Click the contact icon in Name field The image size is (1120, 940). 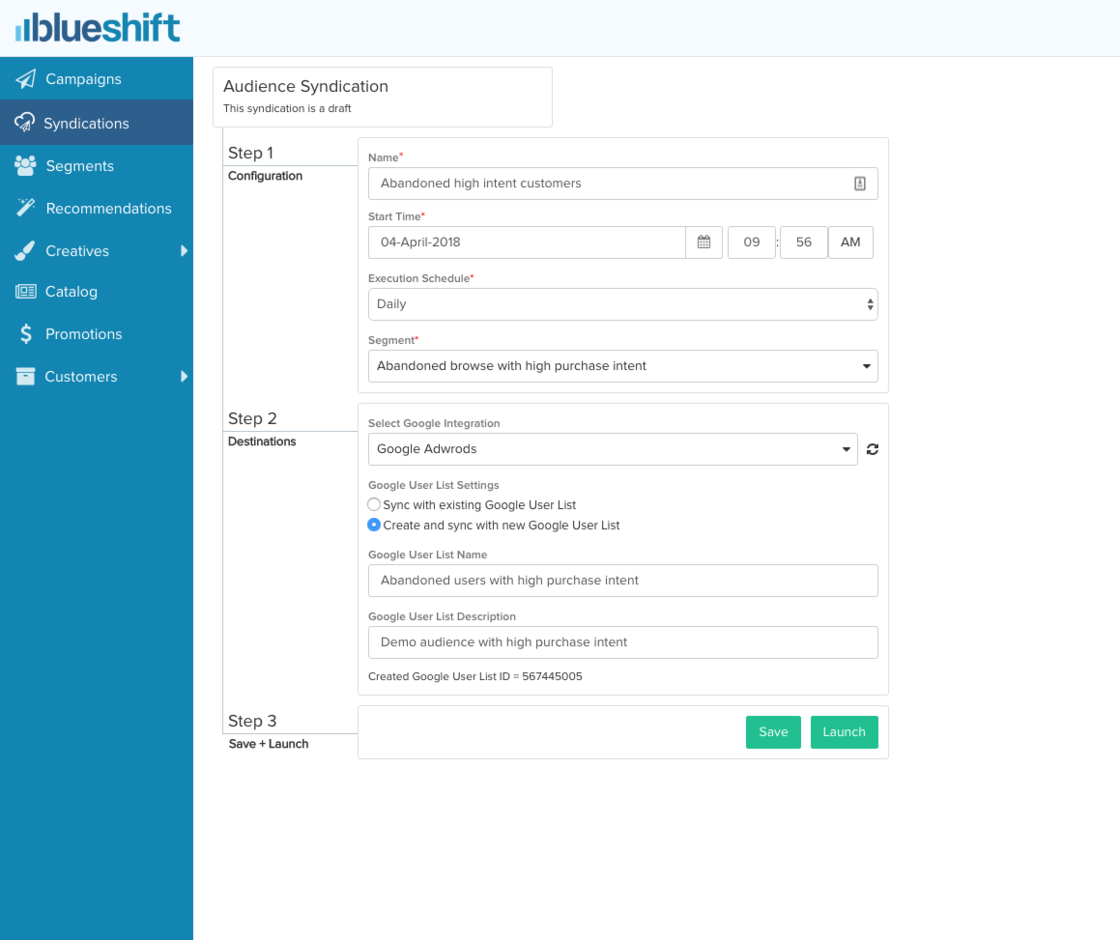[860, 184]
